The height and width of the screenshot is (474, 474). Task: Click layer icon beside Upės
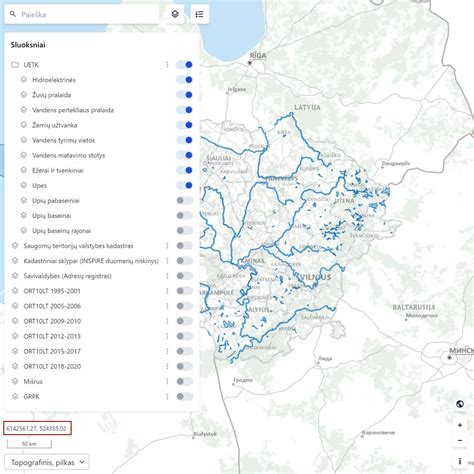pos(24,185)
